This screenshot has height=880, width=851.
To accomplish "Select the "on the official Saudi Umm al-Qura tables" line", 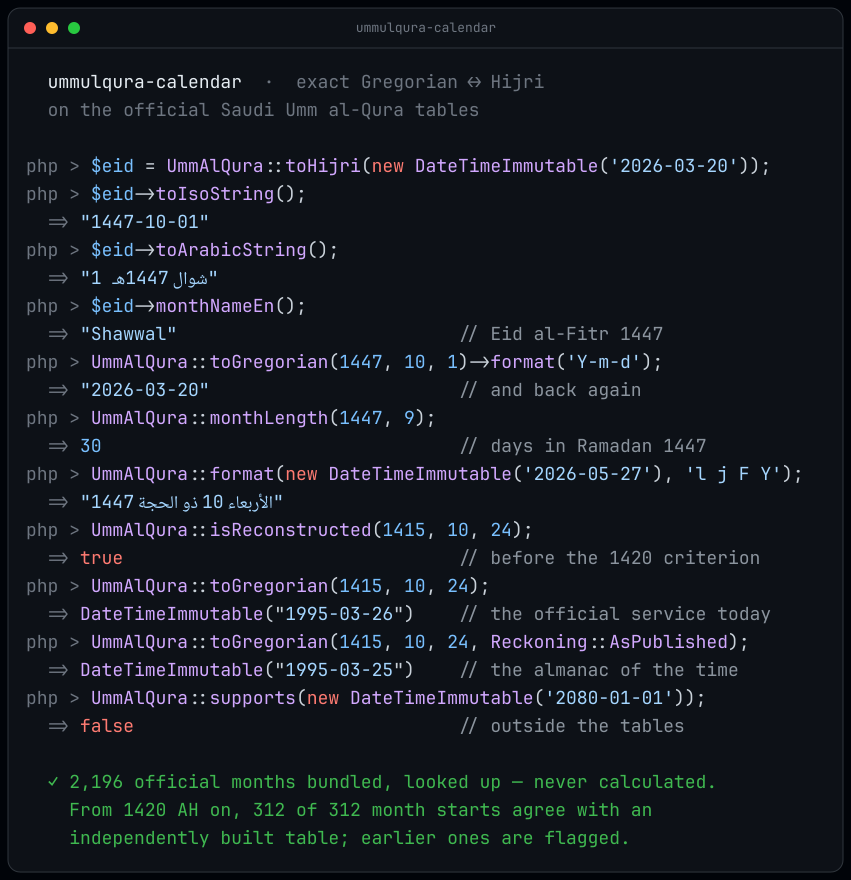I will [263, 110].
